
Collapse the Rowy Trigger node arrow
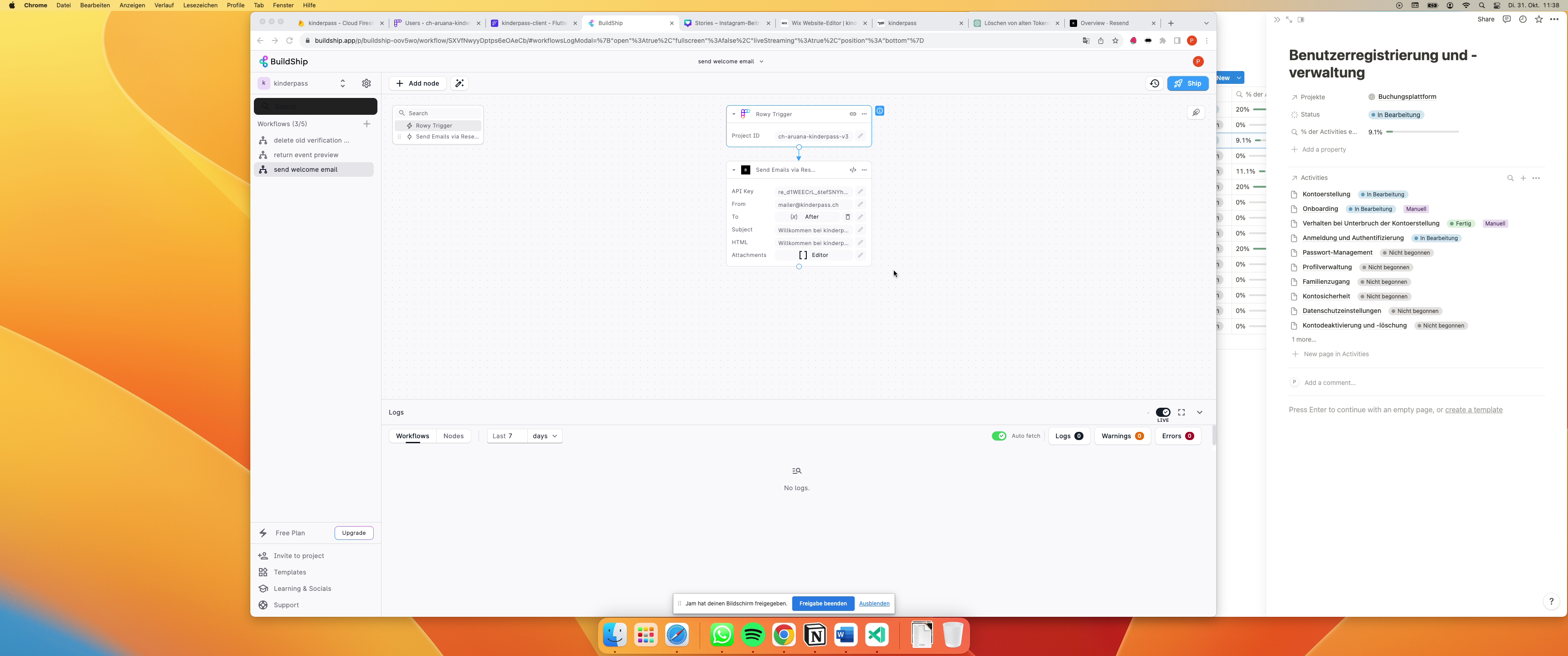click(734, 114)
